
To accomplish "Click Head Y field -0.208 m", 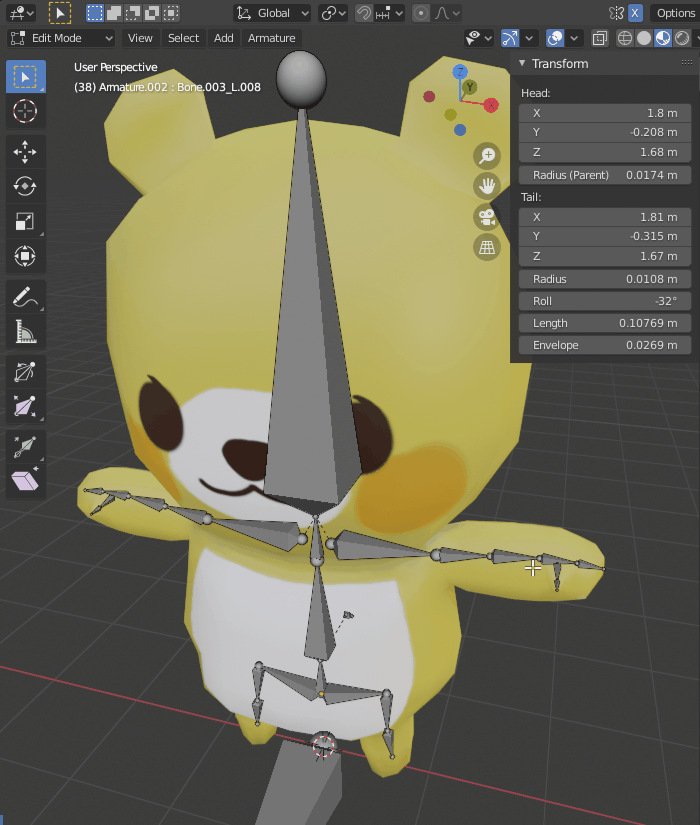I will 605,132.
